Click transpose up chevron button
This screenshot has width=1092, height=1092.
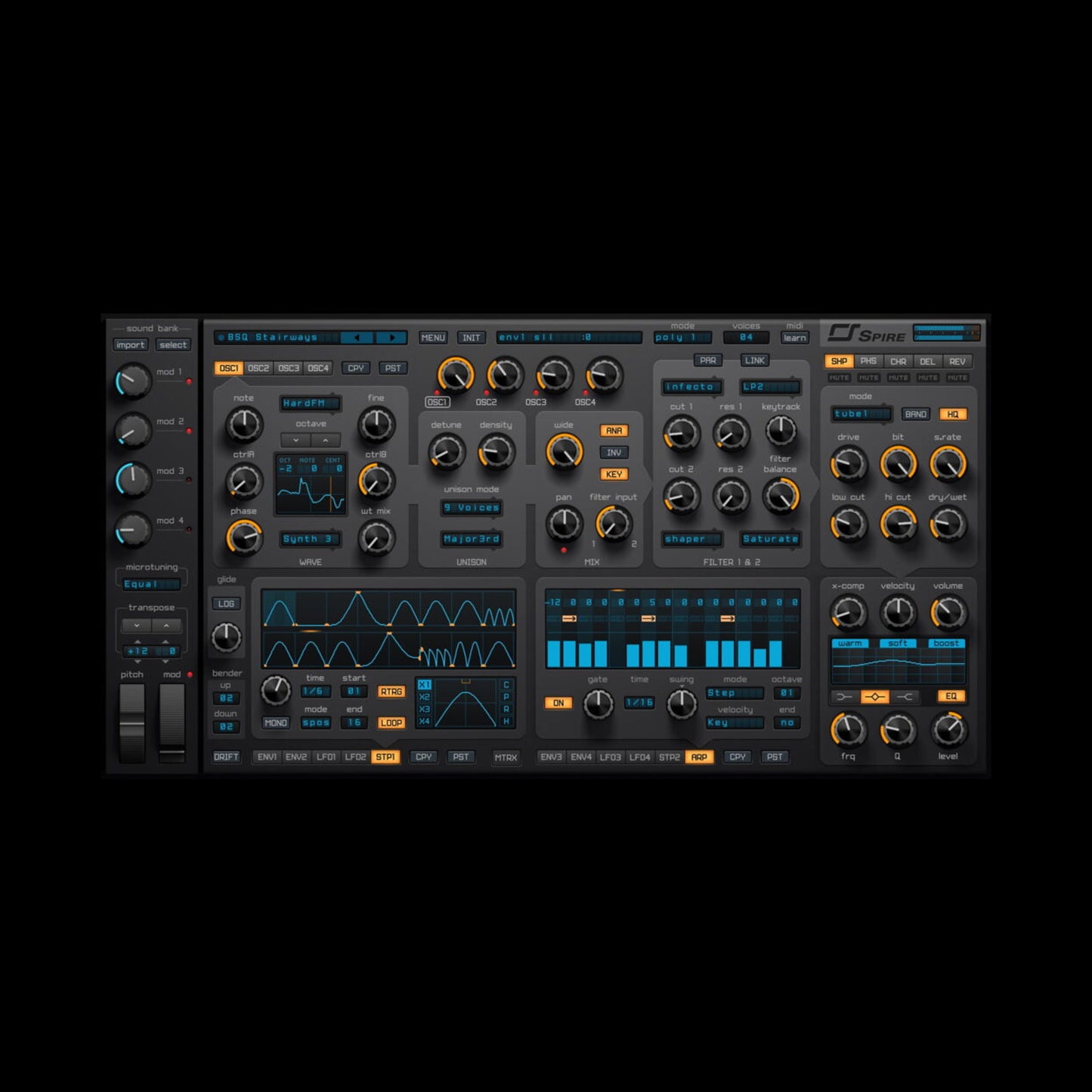click(166, 626)
